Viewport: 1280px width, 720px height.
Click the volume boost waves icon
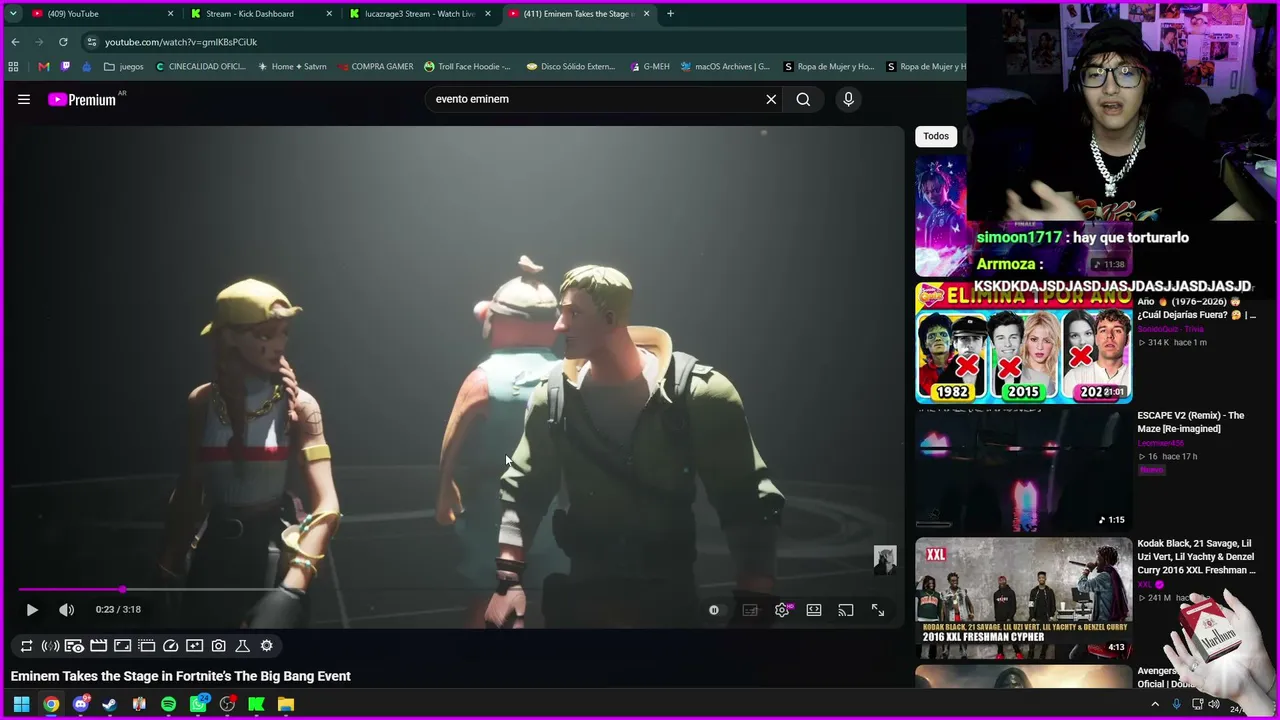[50, 646]
